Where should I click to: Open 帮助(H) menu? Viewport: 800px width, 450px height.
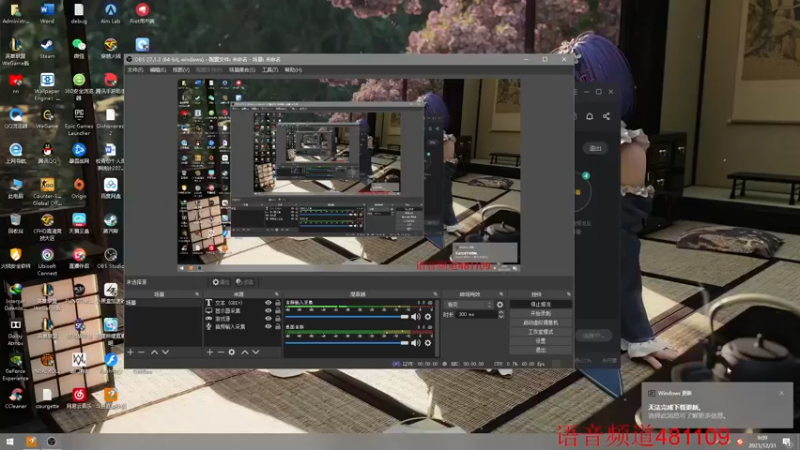293,70
